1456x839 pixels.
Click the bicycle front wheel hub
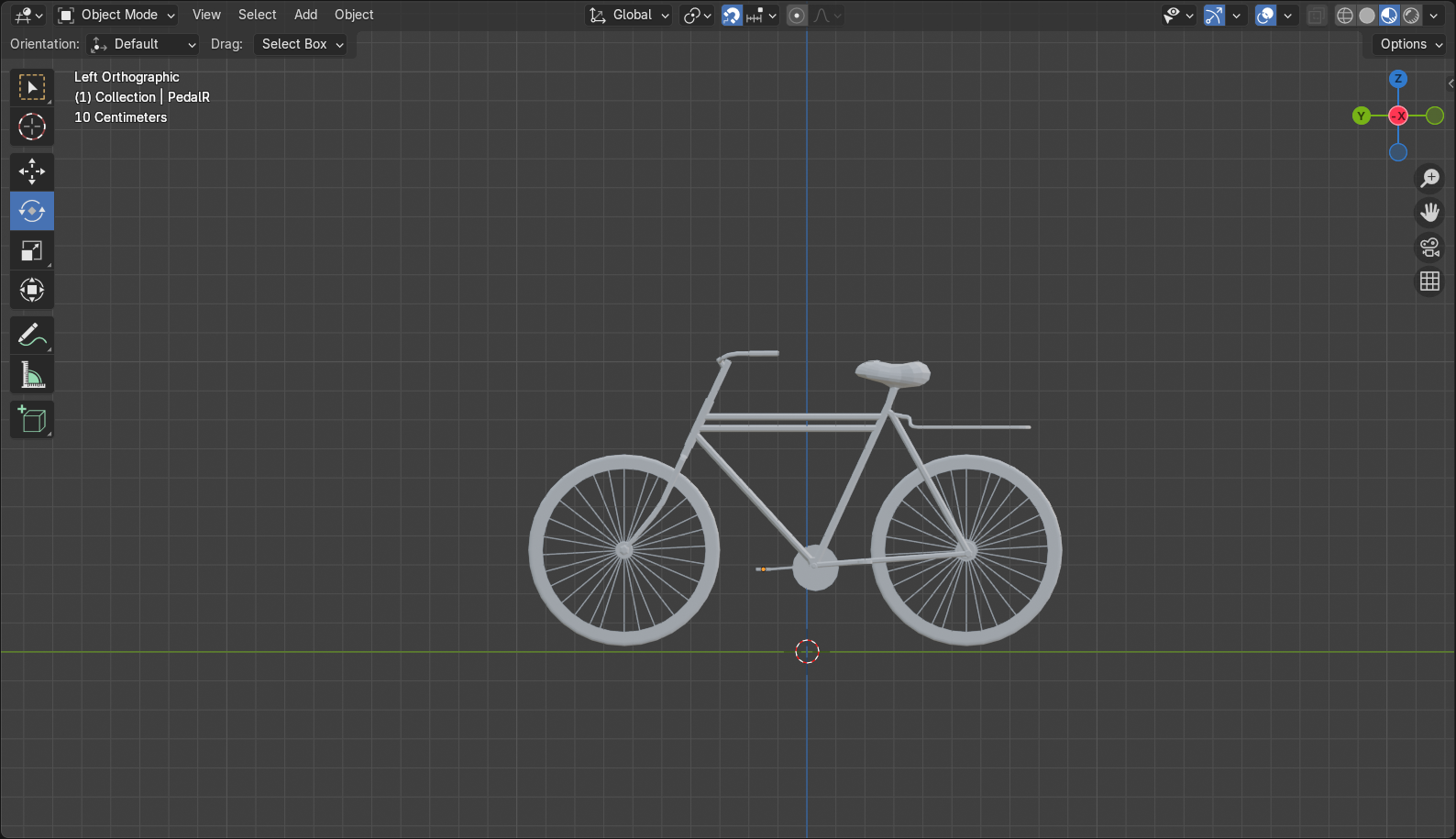(624, 550)
